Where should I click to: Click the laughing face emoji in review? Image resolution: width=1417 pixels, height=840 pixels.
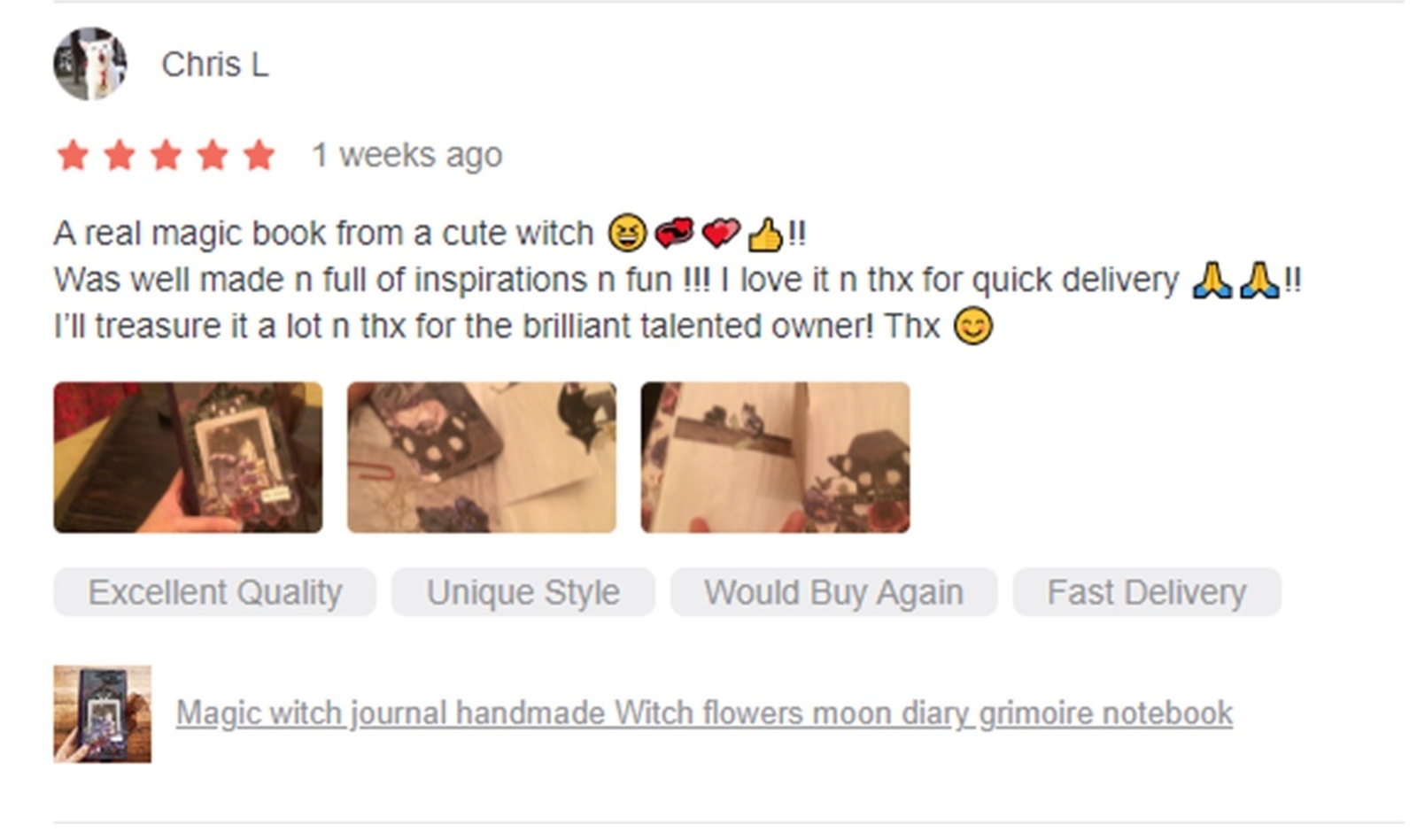(x=627, y=234)
